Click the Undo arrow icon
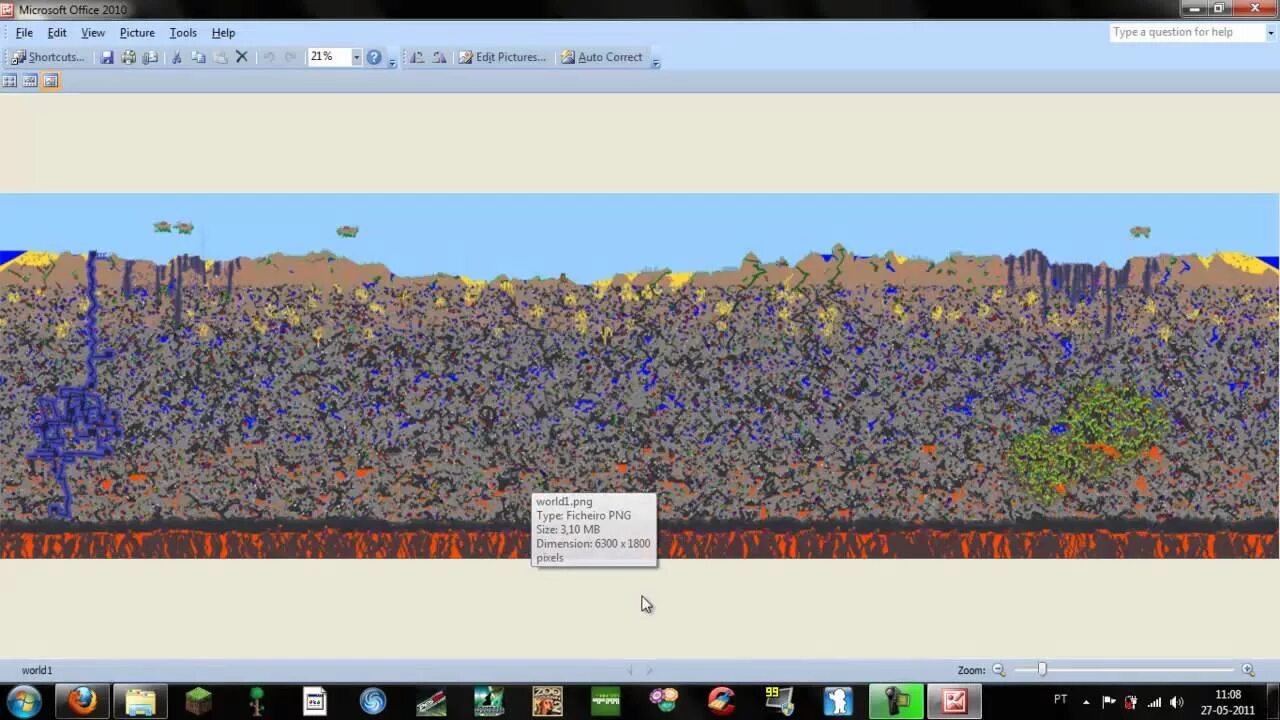Screen dimensions: 1280x720 coord(268,57)
